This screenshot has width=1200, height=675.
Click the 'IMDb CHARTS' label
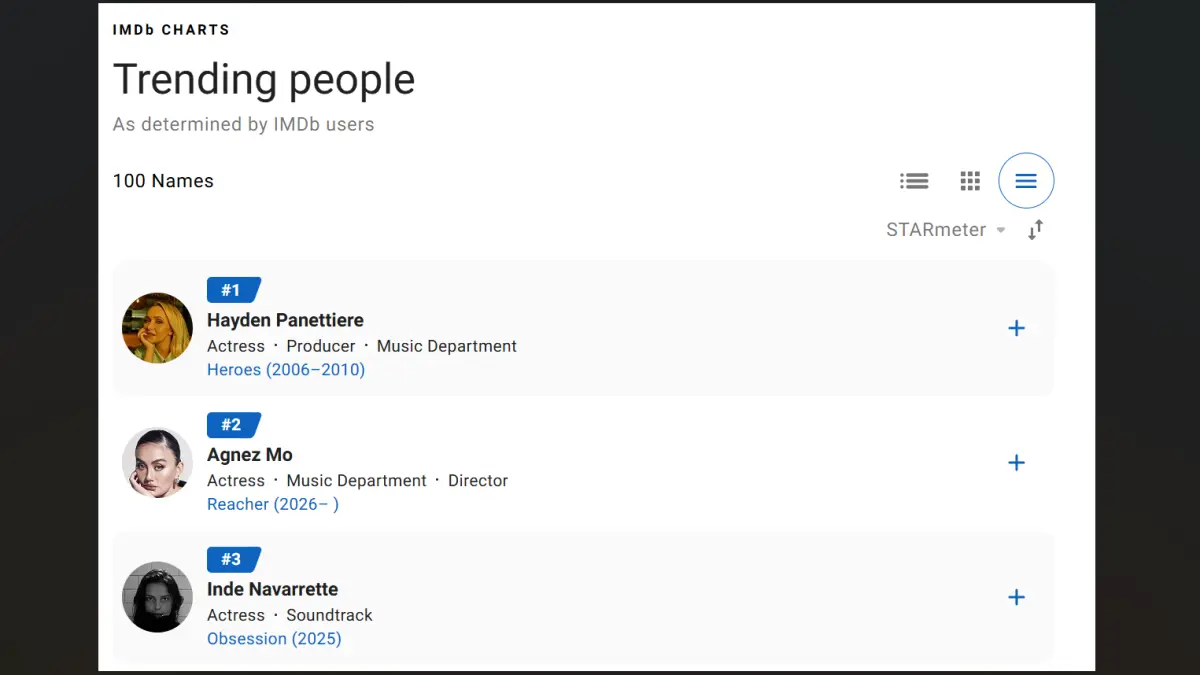tap(171, 30)
